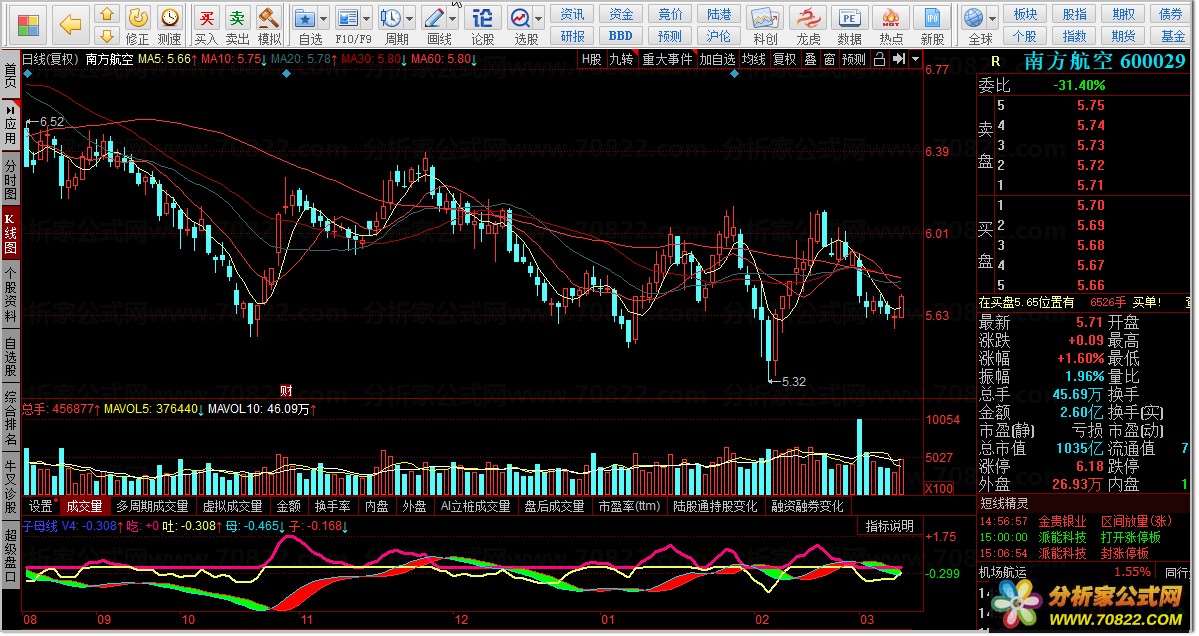
Task: Click the 财 finance marker on chart
Action: coord(287,391)
